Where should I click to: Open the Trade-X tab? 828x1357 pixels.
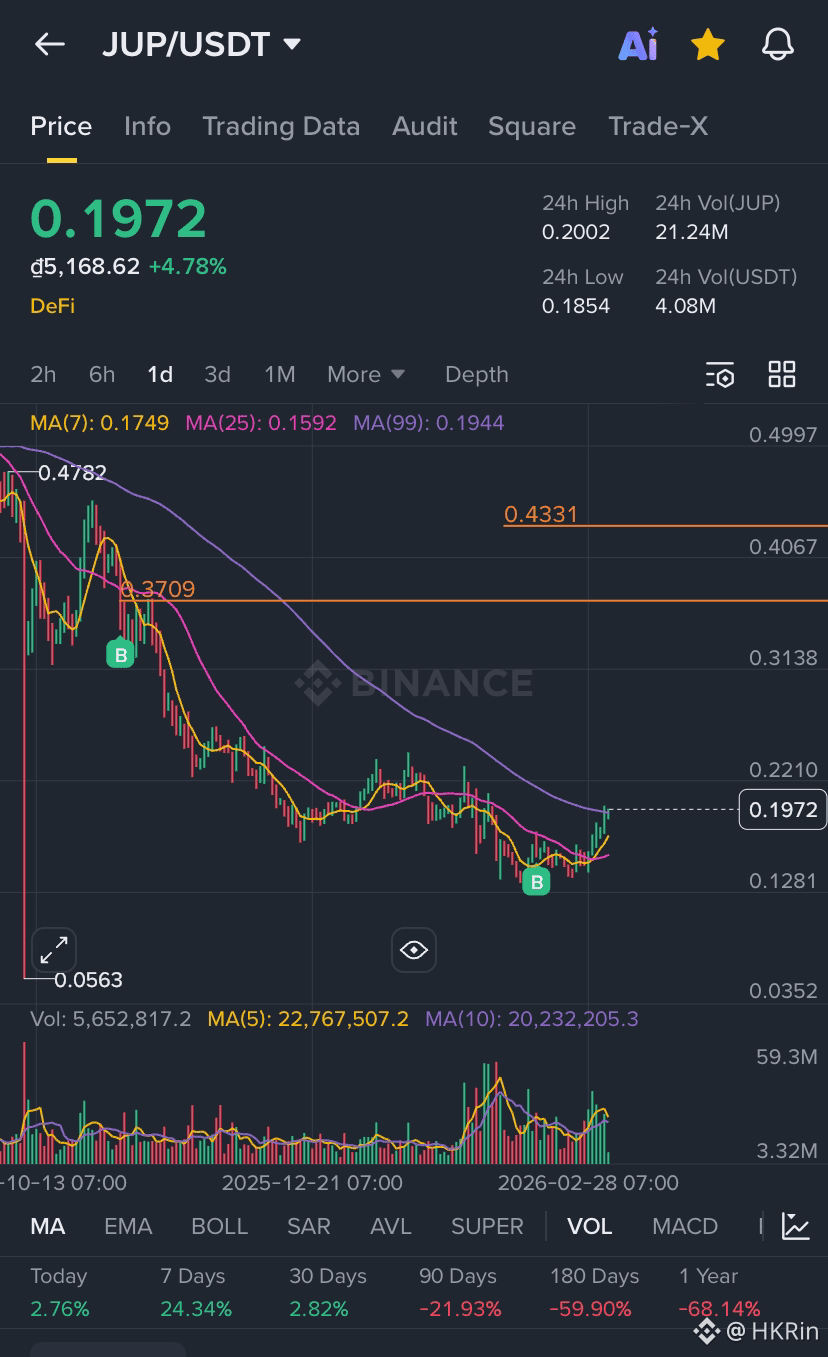pyautogui.click(x=658, y=126)
